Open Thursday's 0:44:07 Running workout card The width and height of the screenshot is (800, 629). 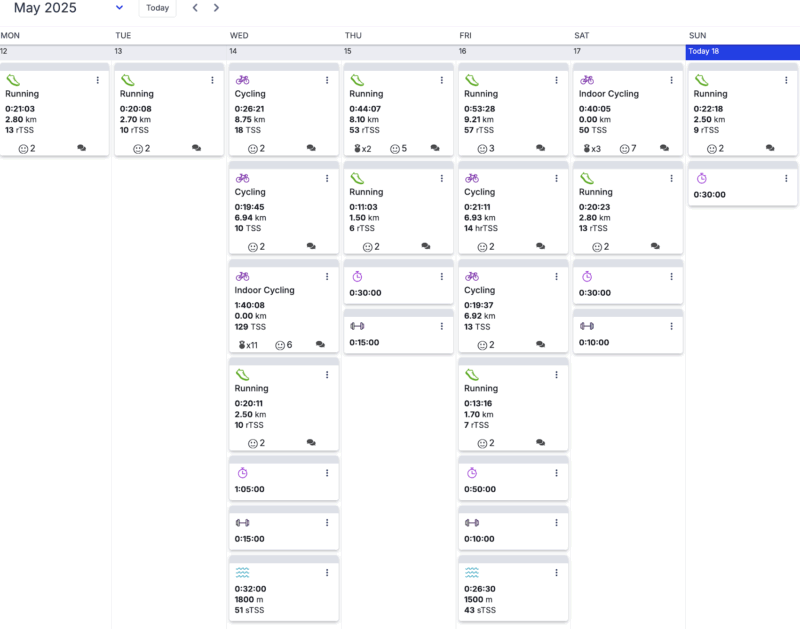pyautogui.click(x=398, y=109)
